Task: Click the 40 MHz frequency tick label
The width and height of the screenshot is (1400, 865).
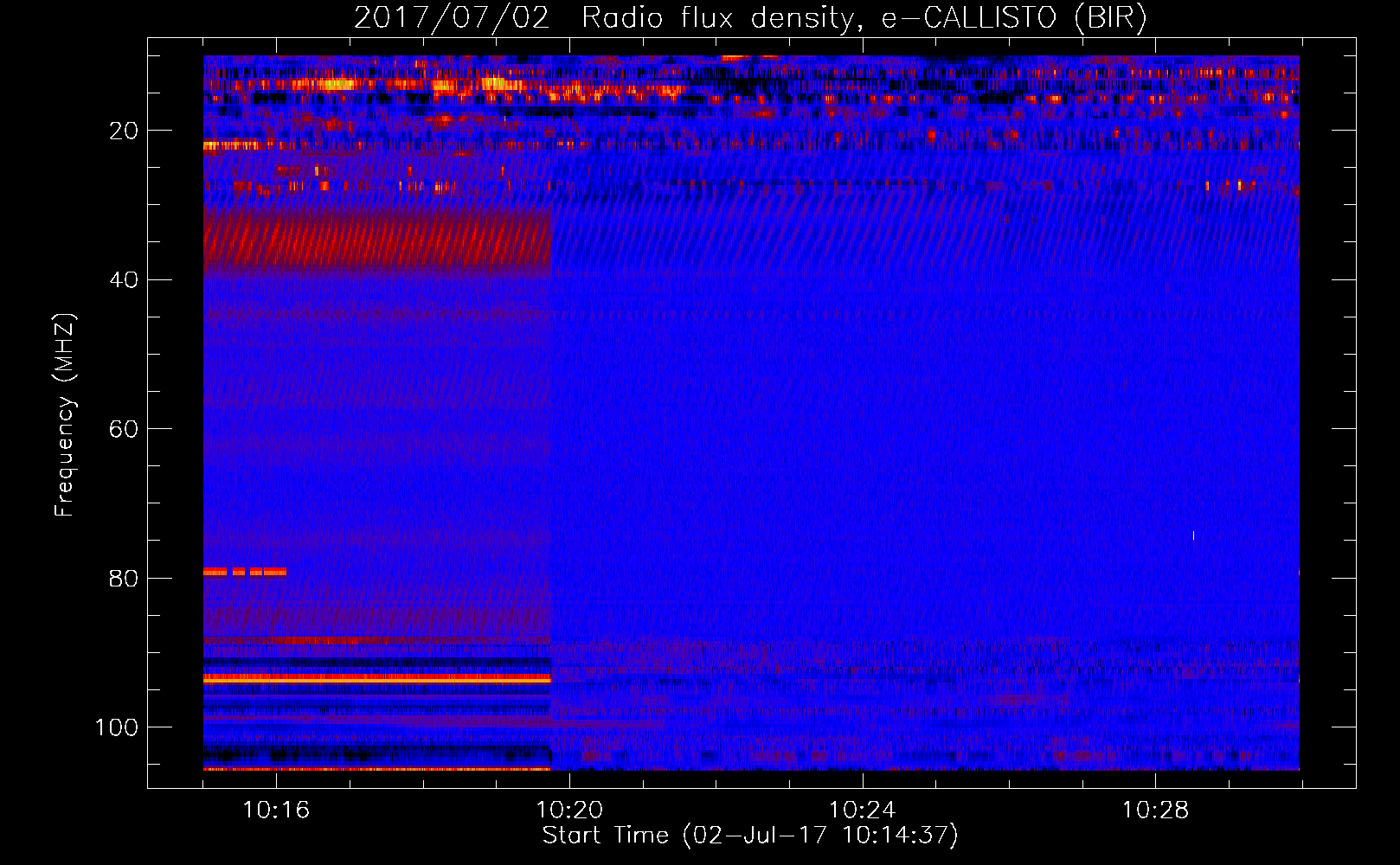Action: (x=125, y=280)
